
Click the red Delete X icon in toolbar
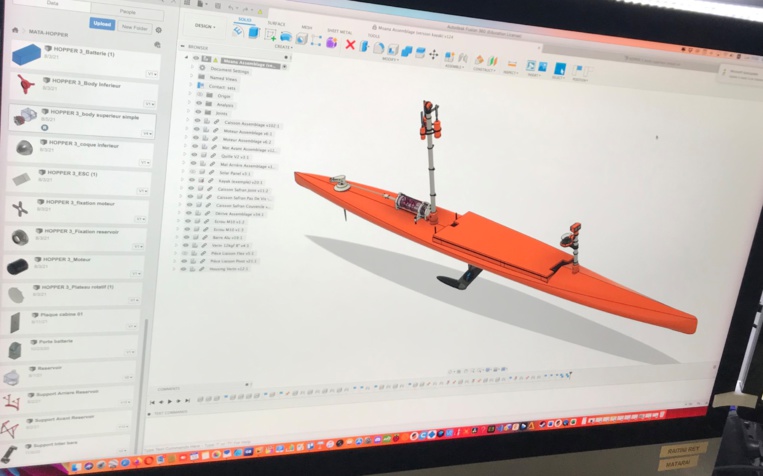350,44
